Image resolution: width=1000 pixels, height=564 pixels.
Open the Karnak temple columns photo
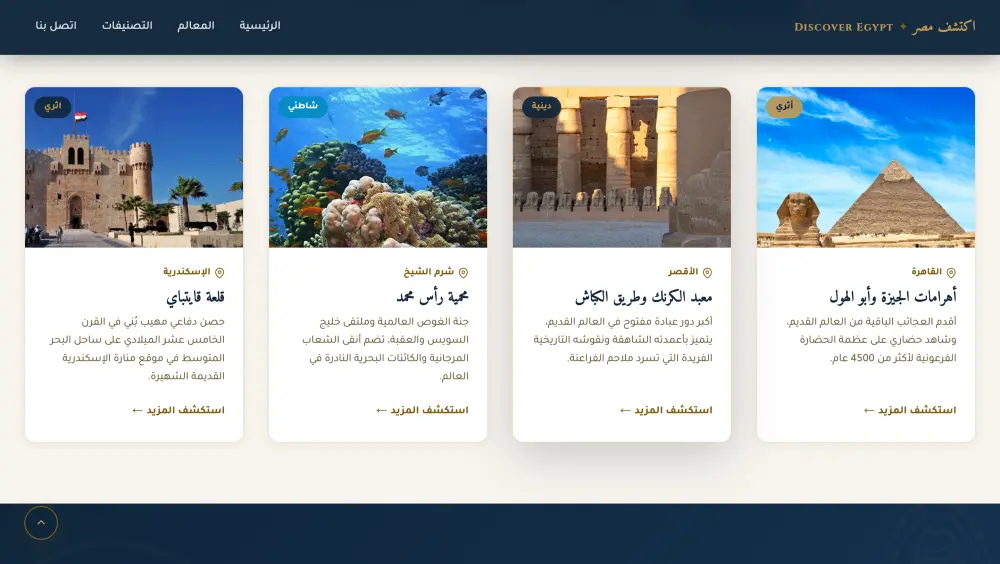[x=622, y=167]
